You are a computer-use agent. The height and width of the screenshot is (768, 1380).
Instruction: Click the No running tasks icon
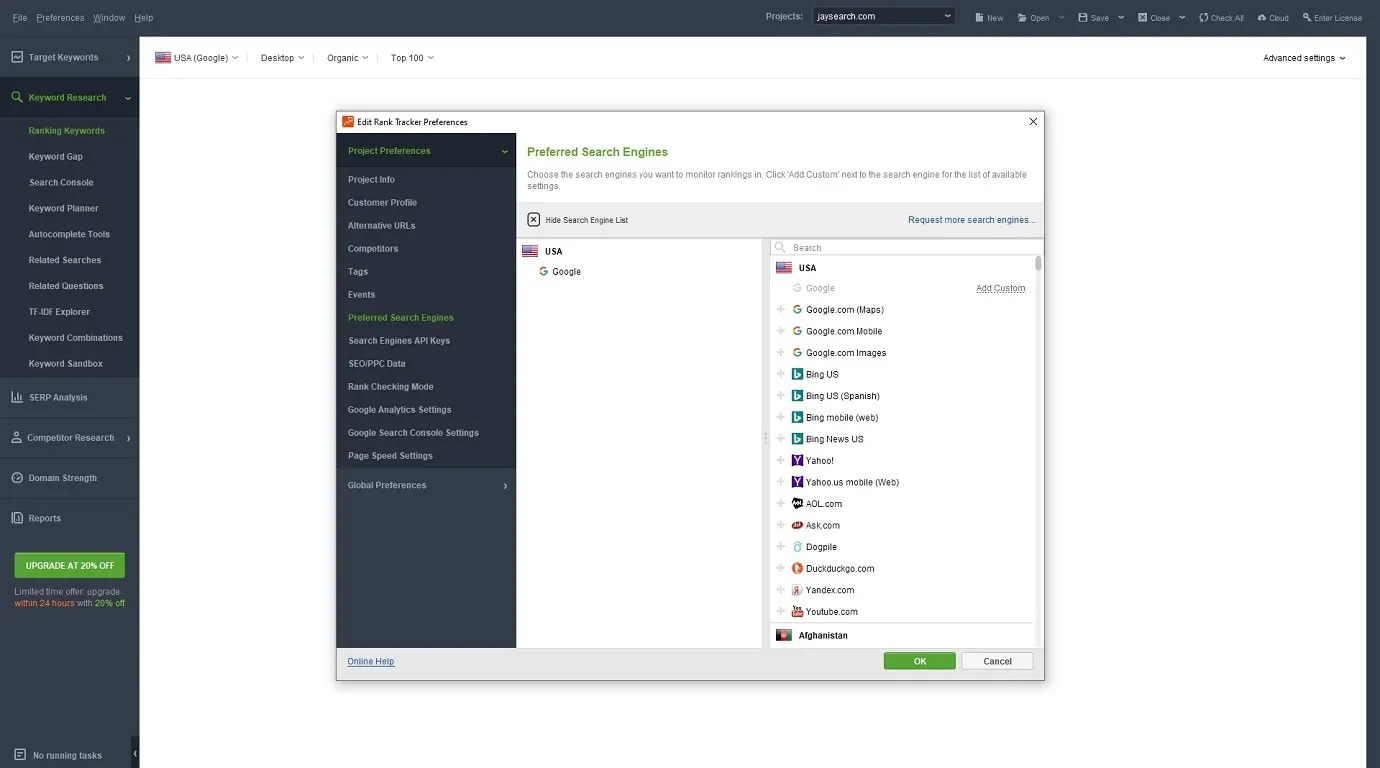[20, 755]
